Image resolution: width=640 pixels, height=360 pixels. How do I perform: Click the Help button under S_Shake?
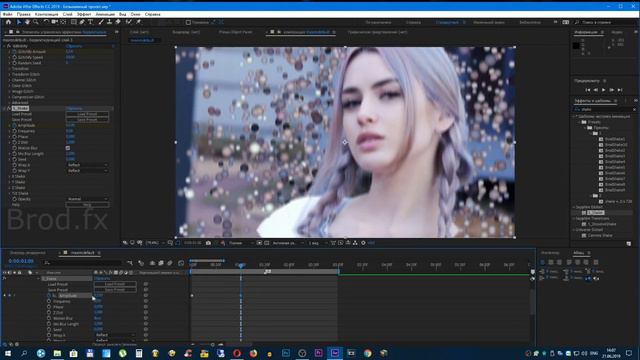tap(87, 205)
